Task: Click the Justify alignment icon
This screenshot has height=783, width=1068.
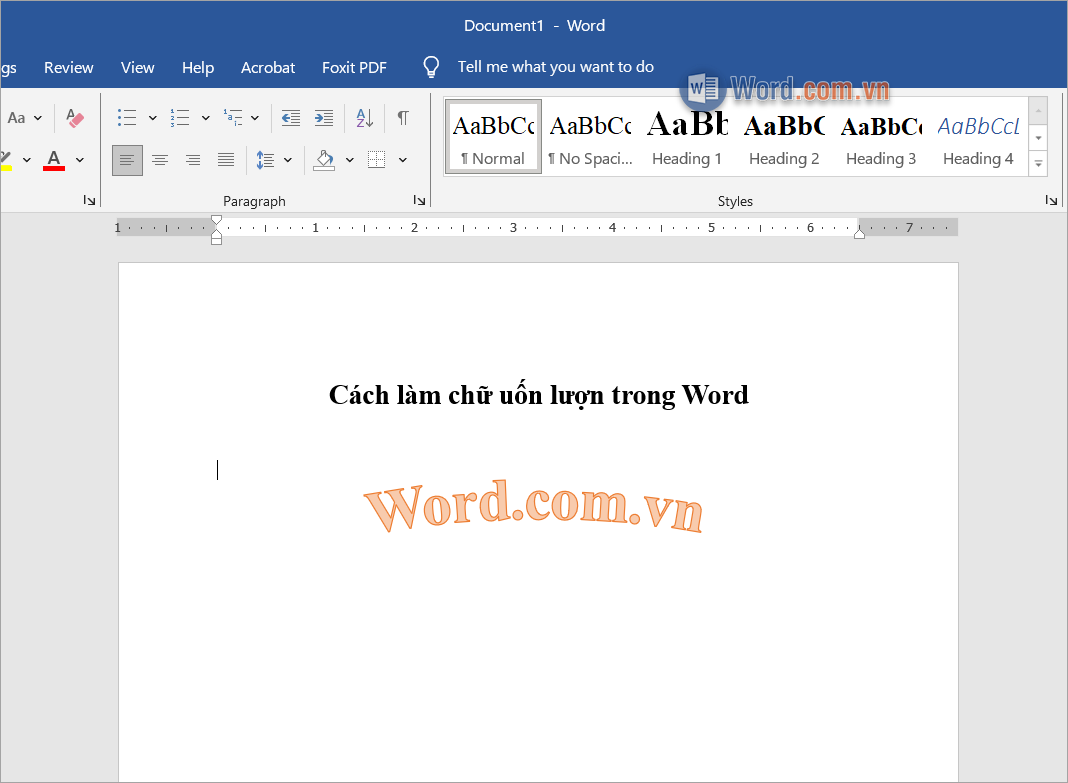Action: [x=225, y=160]
